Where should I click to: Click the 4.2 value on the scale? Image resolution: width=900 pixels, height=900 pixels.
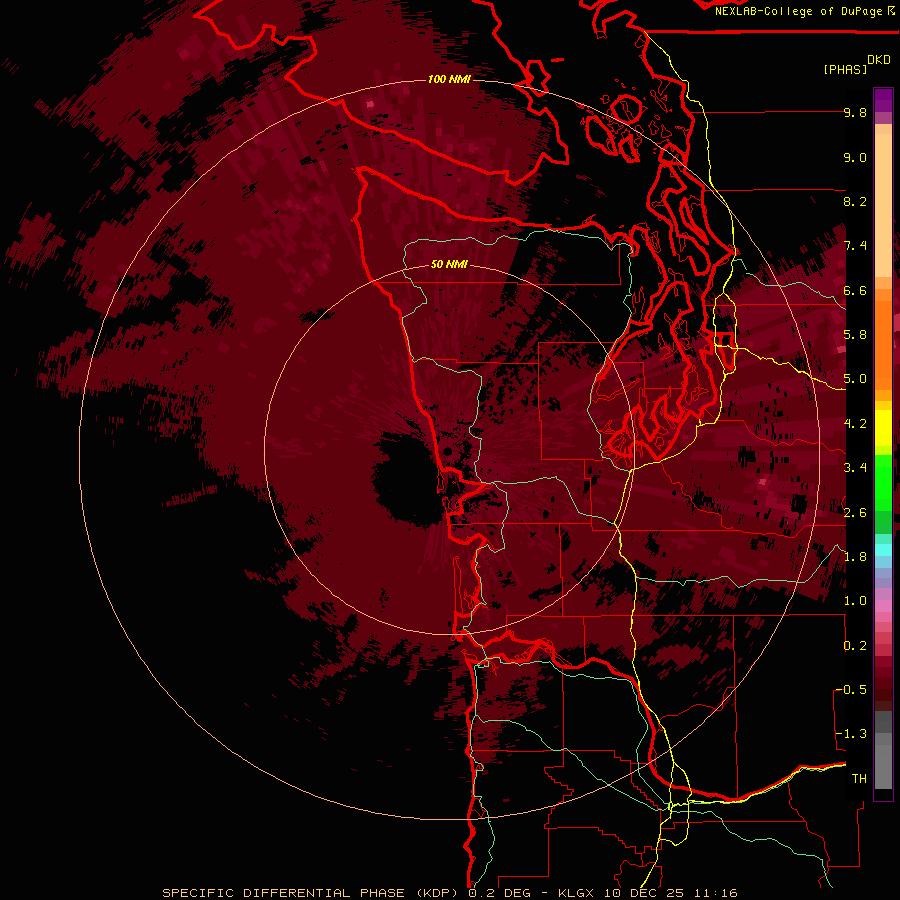[855, 424]
